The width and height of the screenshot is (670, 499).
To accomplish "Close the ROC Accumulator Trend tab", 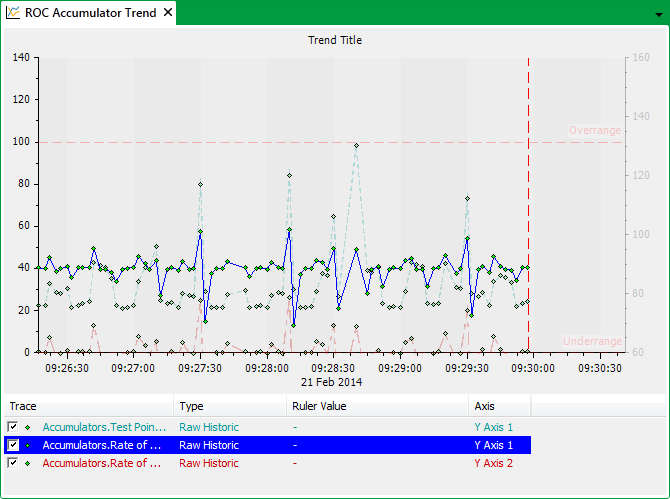I will tap(167, 13).
